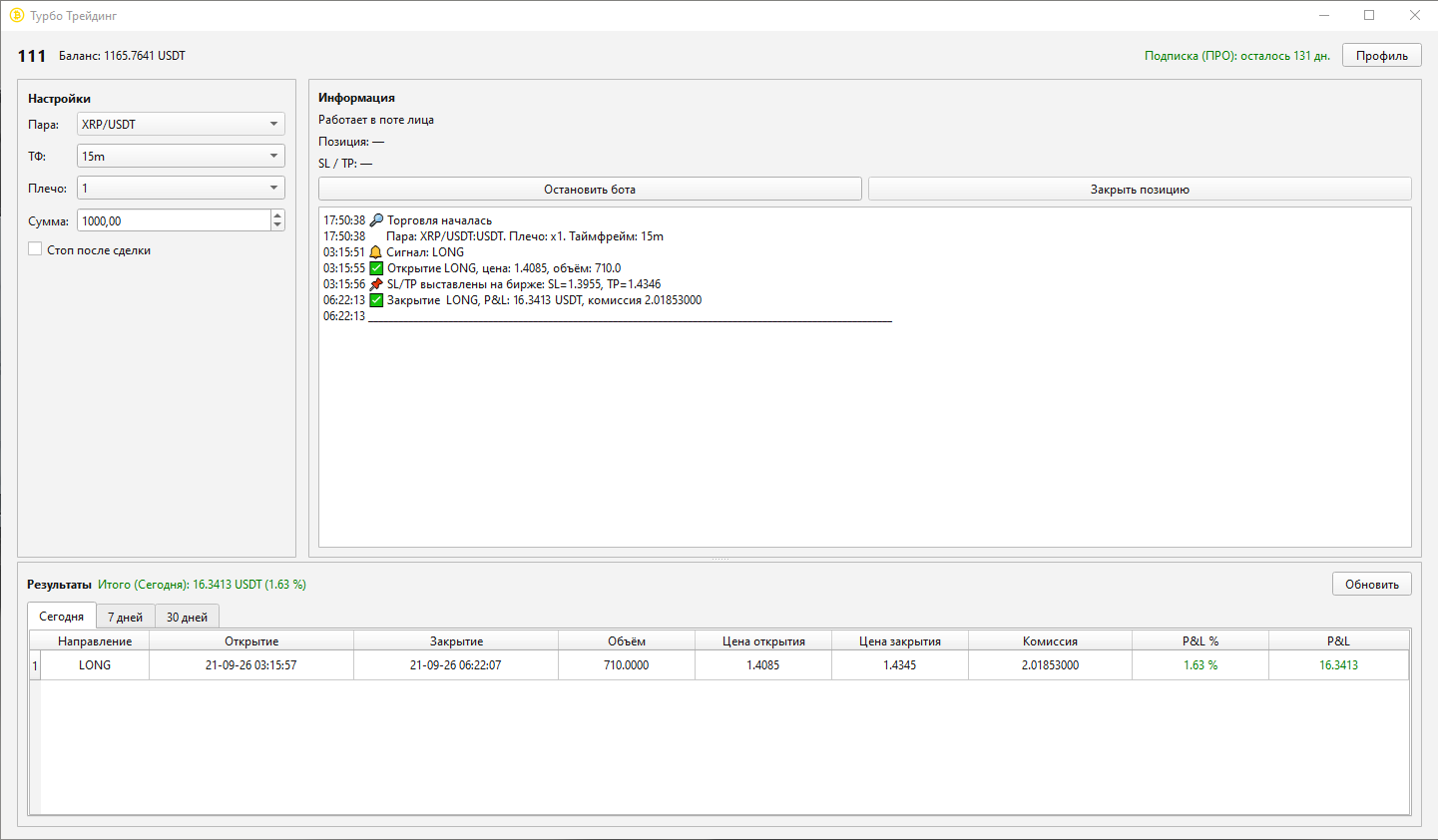Click the Баланс: 1165.7641 USDT text

pos(122,56)
